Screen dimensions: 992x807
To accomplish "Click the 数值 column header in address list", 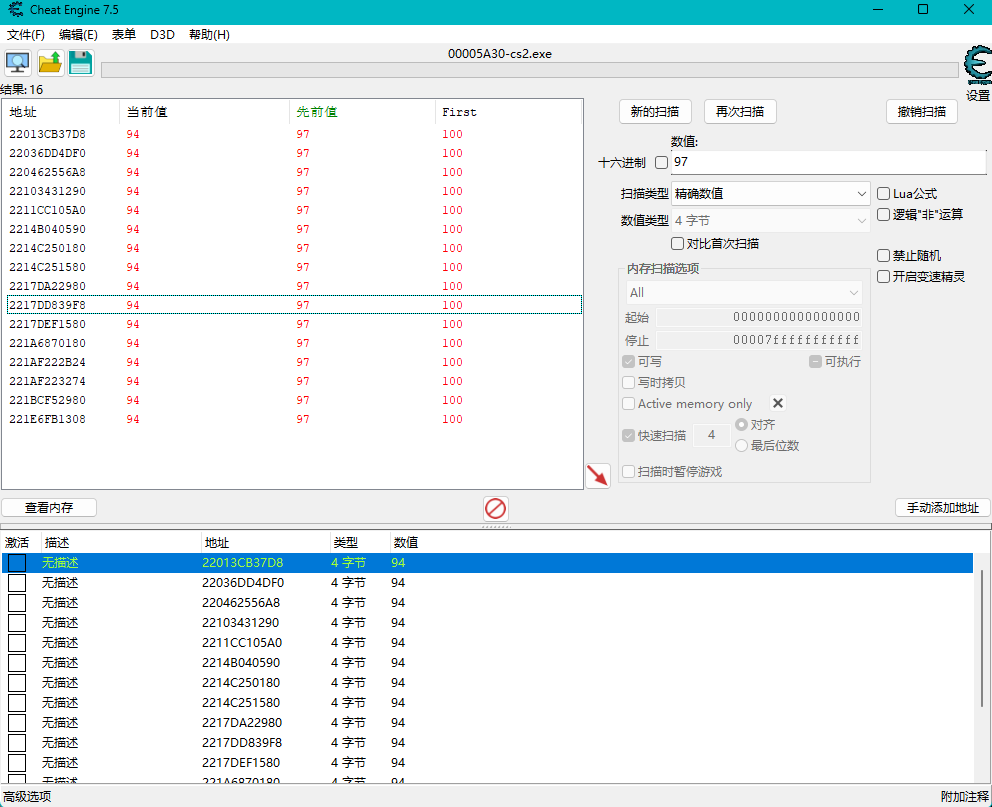I will [406, 543].
